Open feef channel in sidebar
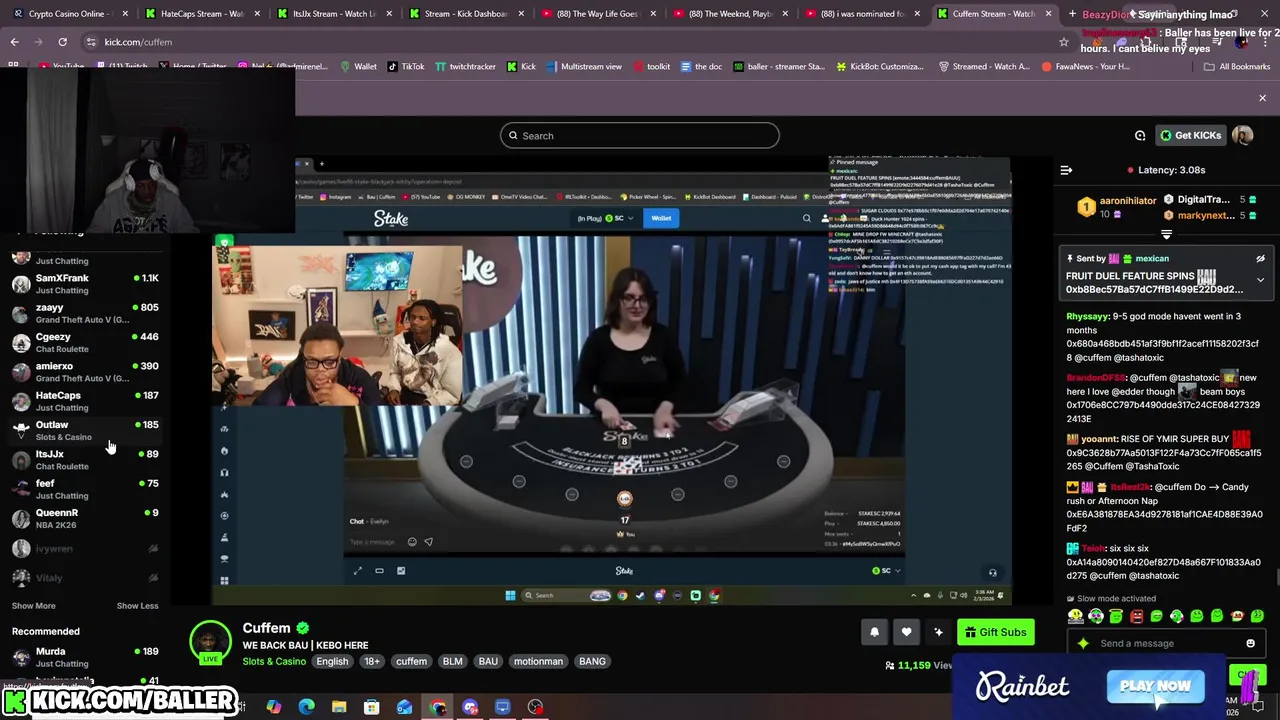Viewport: 1280px width, 720px height. coord(85,489)
